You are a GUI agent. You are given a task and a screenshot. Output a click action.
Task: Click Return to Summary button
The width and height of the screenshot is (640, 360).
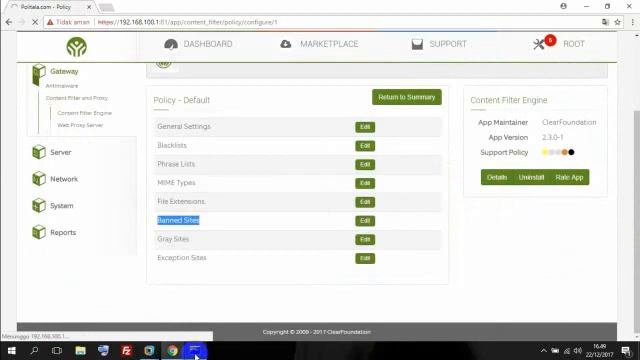[407, 97]
